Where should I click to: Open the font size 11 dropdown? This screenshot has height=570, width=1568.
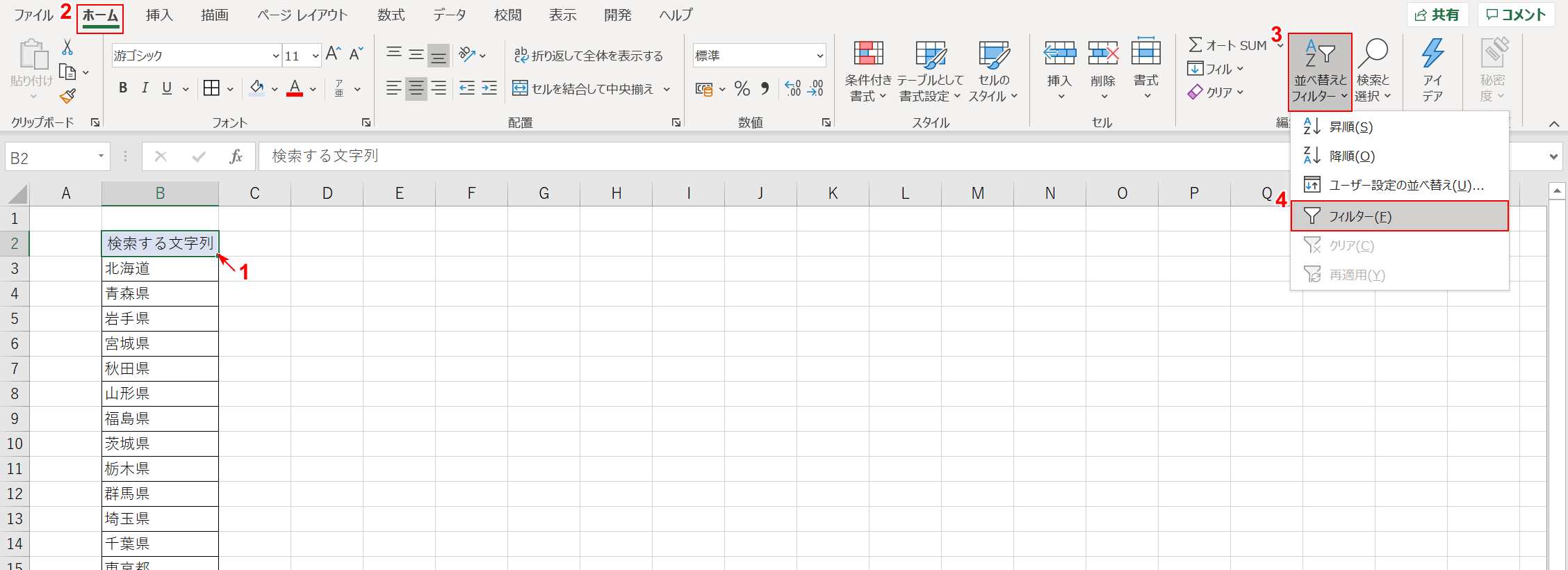click(316, 56)
